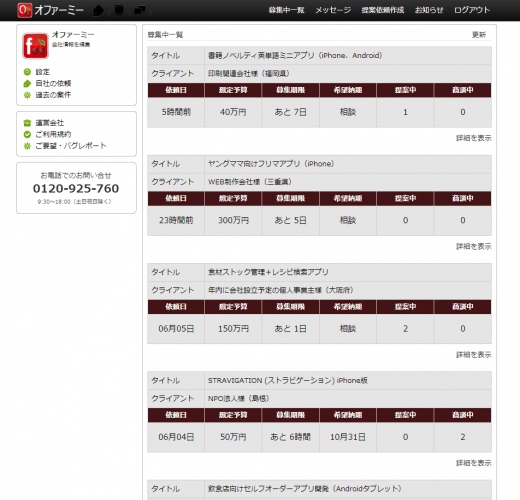The width and height of the screenshot is (520, 500).
Task: Click 詳細を表示 for STRAVIGATION project
Action: tap(473, 463)
